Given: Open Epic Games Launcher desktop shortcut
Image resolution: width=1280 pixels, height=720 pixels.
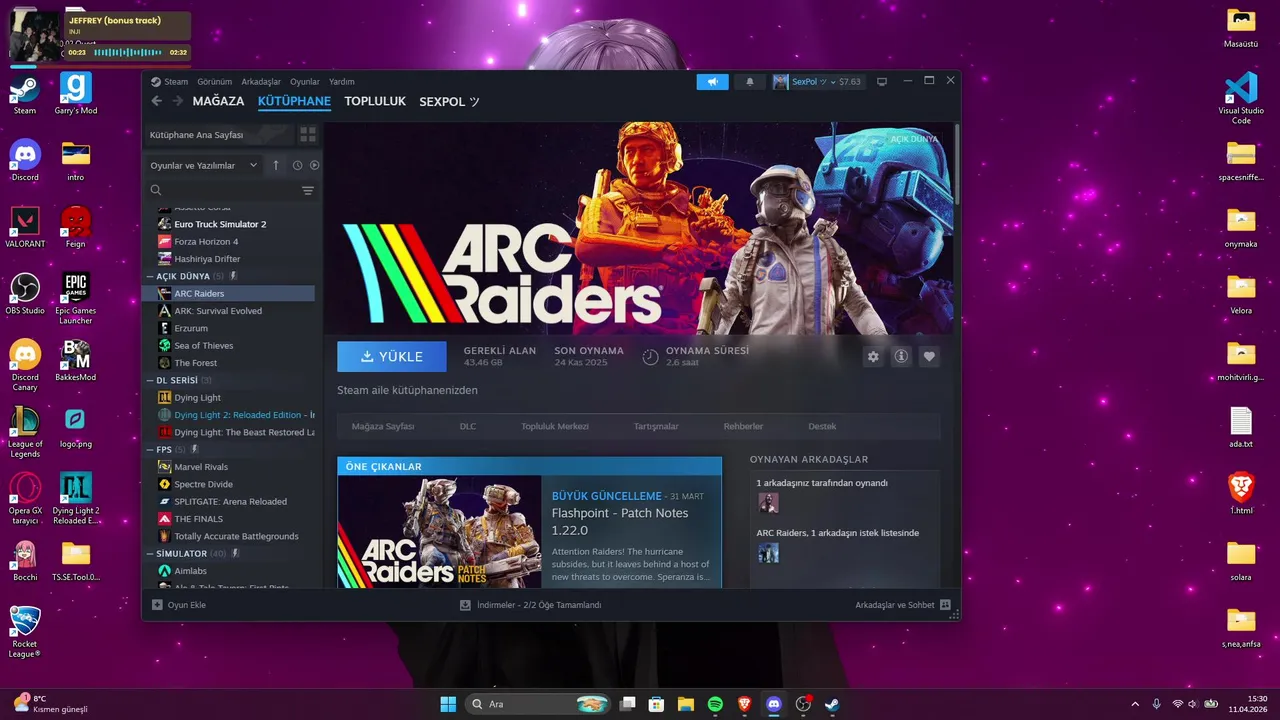Looking at the screenshot, I should coord(76,298).
